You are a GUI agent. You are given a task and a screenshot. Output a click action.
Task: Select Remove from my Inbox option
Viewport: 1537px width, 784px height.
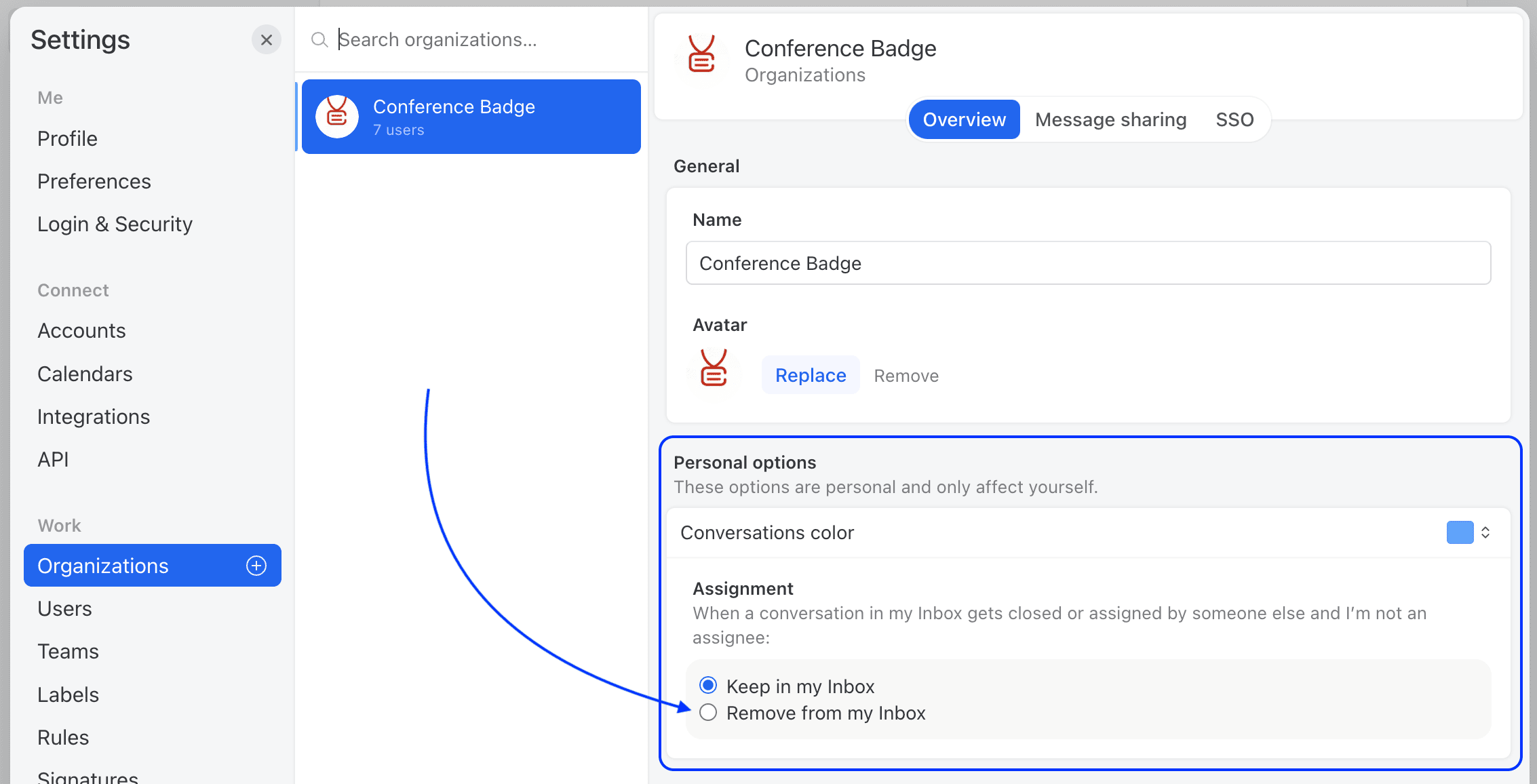708,713
